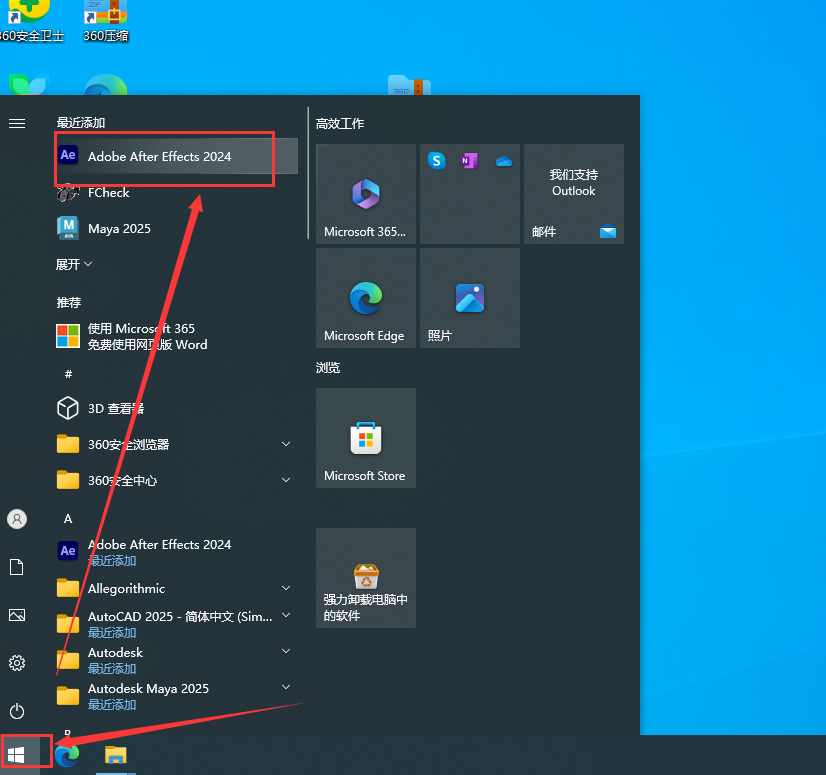Open the Microsoft Store tile
The width and height of the screenshot is (826, 775).
(x=366, y=438)
